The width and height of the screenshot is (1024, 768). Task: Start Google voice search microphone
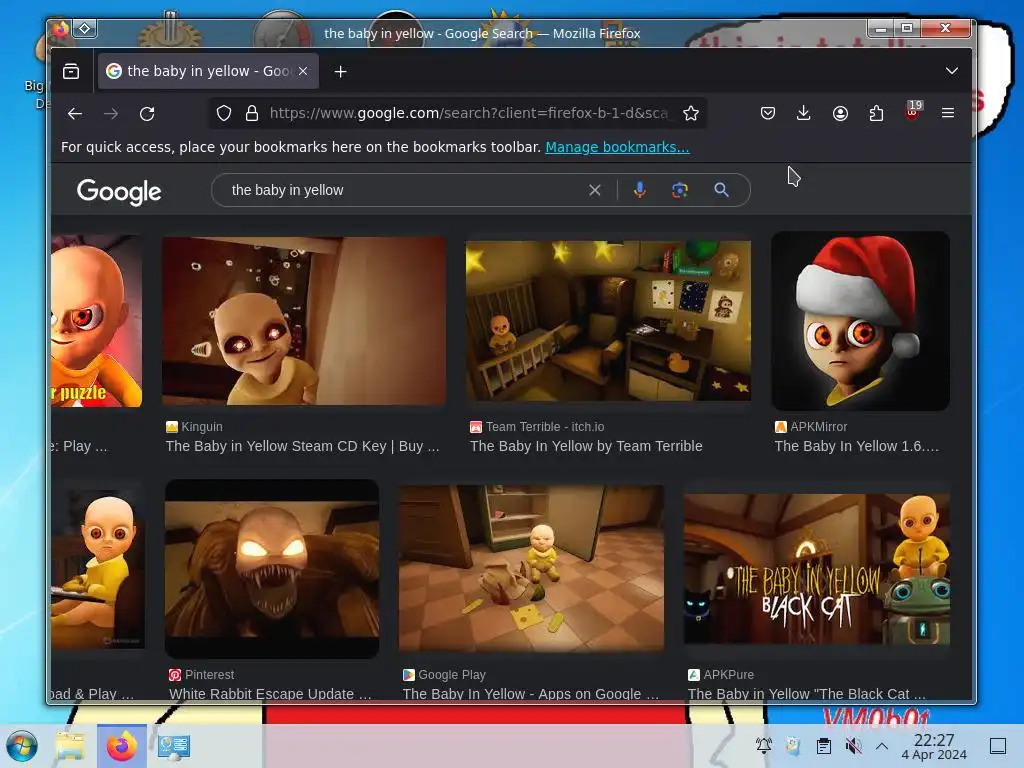pyautogui.click(x=640, y=190)
